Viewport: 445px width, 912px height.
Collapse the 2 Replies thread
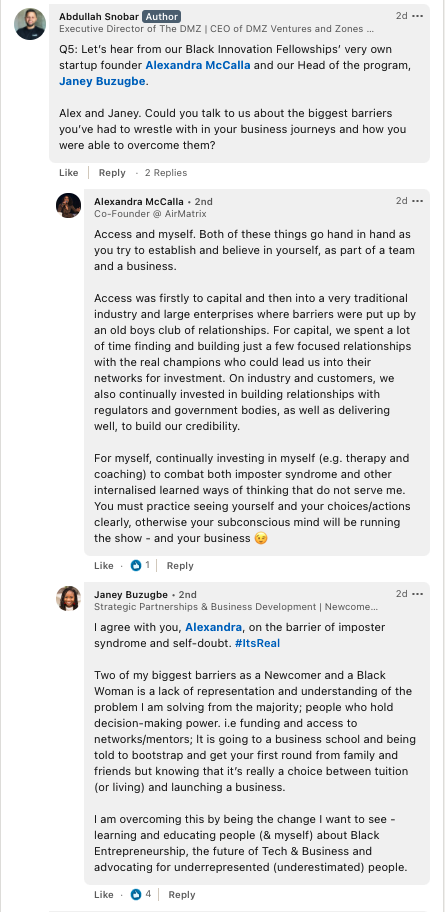pos(166,173)
